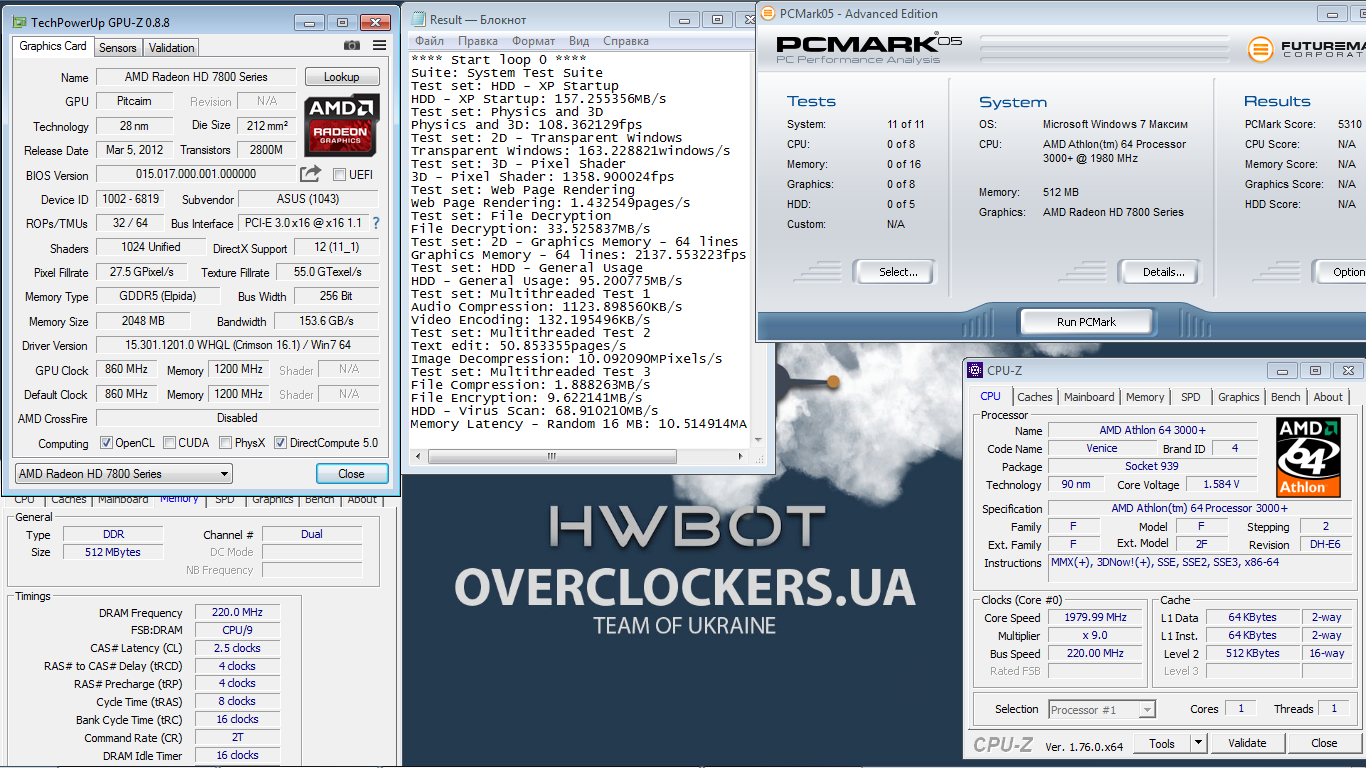The width and height of the screenshot is (1366, 768).
Task: Click the GPU Clock 860 MHz field
Action: tap(127, 370)
